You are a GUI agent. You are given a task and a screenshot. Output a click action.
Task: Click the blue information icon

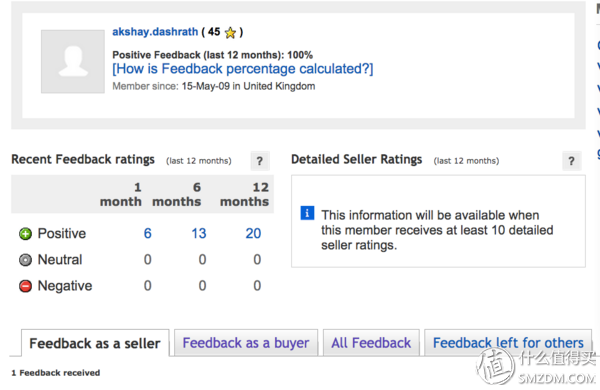point(307,213)
